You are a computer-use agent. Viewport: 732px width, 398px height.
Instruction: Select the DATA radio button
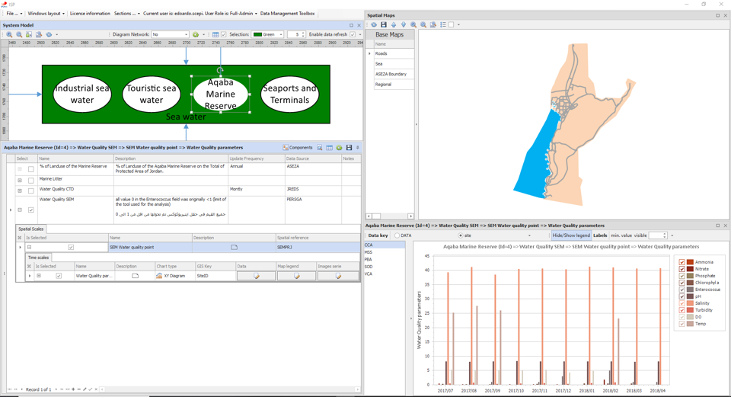click(397, 236)
